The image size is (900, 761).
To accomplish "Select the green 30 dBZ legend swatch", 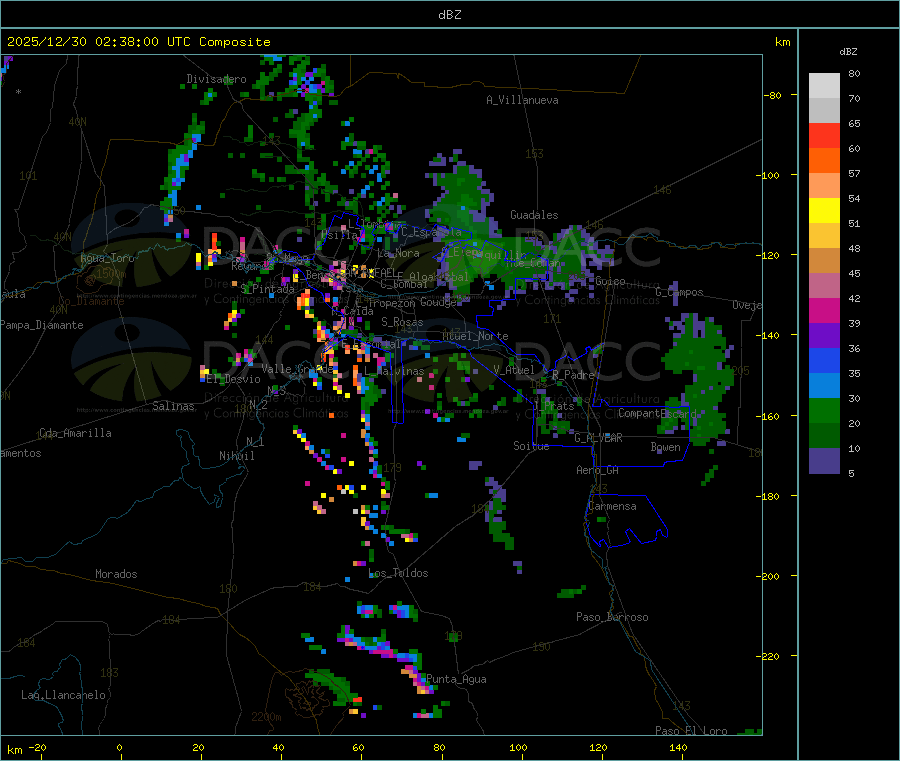I will pos(824,410).
